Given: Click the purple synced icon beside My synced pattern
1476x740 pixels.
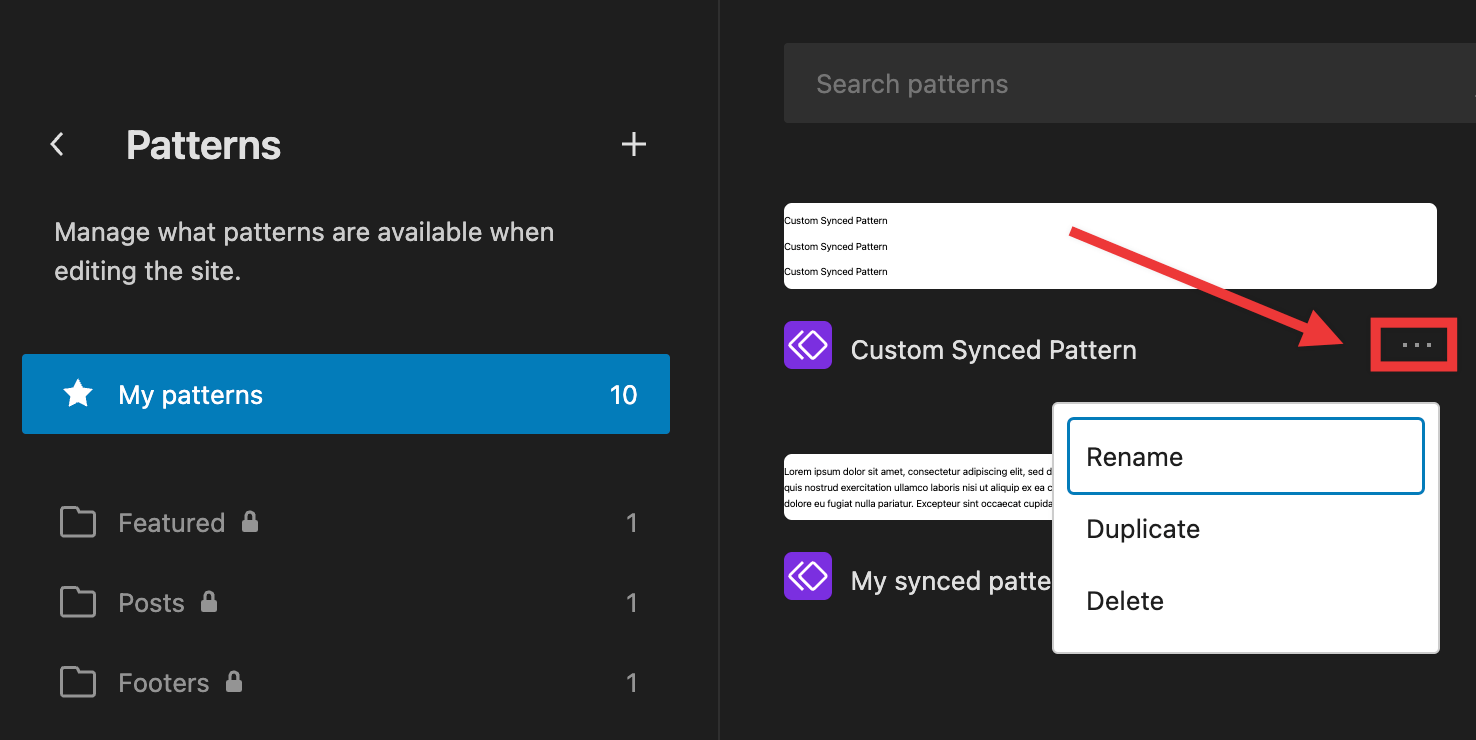Looking at the screenshot, I should tap(808, 576).
